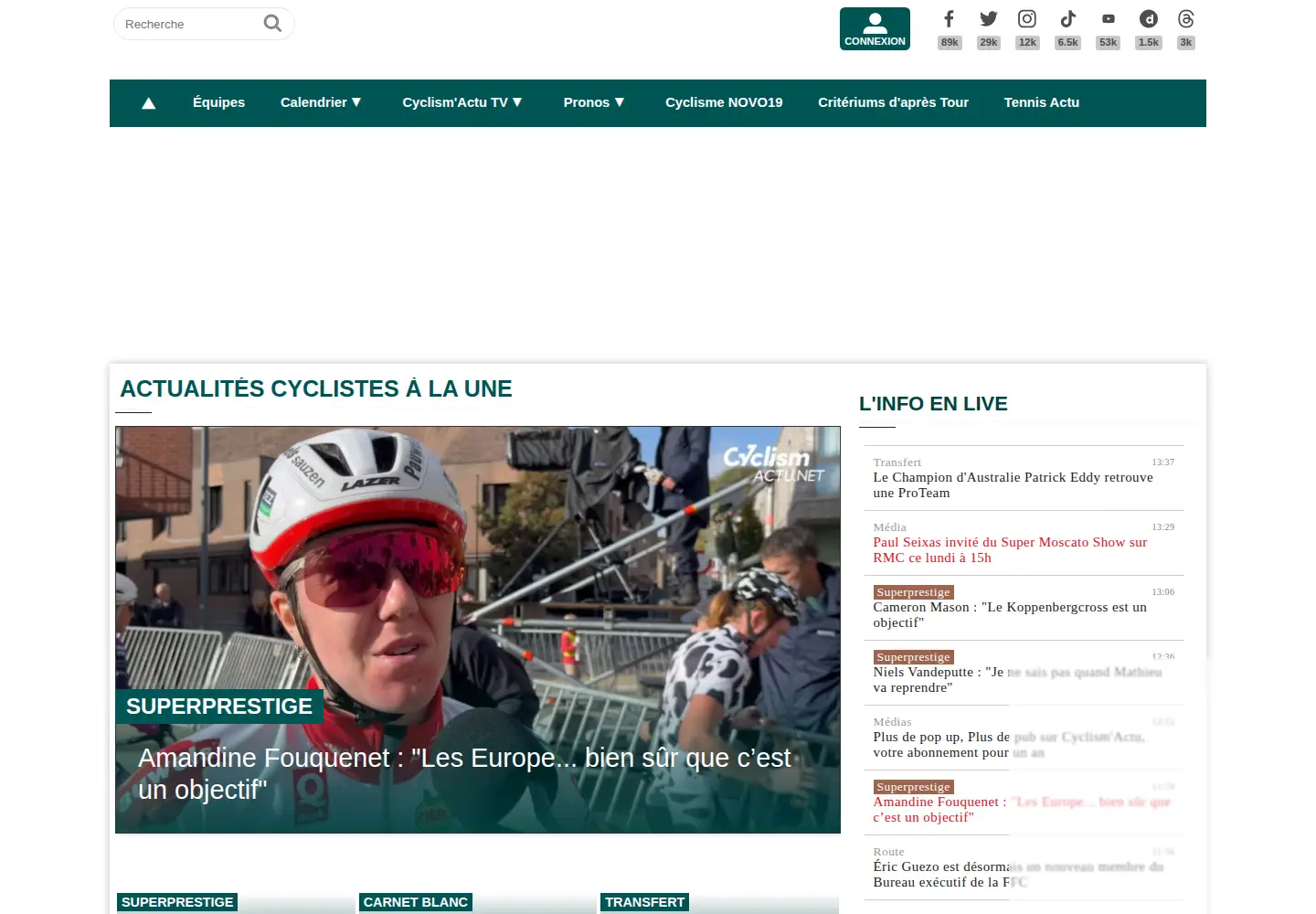Expand the Cyclism'Actu TV dropdown
Image resolution: width=1316 pixels, height=914 pixels.
462,102
